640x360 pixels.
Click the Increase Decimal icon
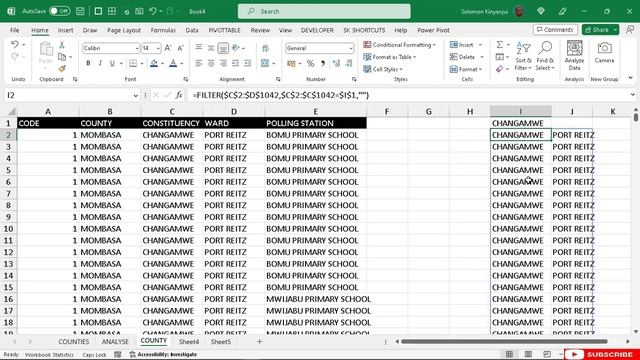[x=336, y=63]
